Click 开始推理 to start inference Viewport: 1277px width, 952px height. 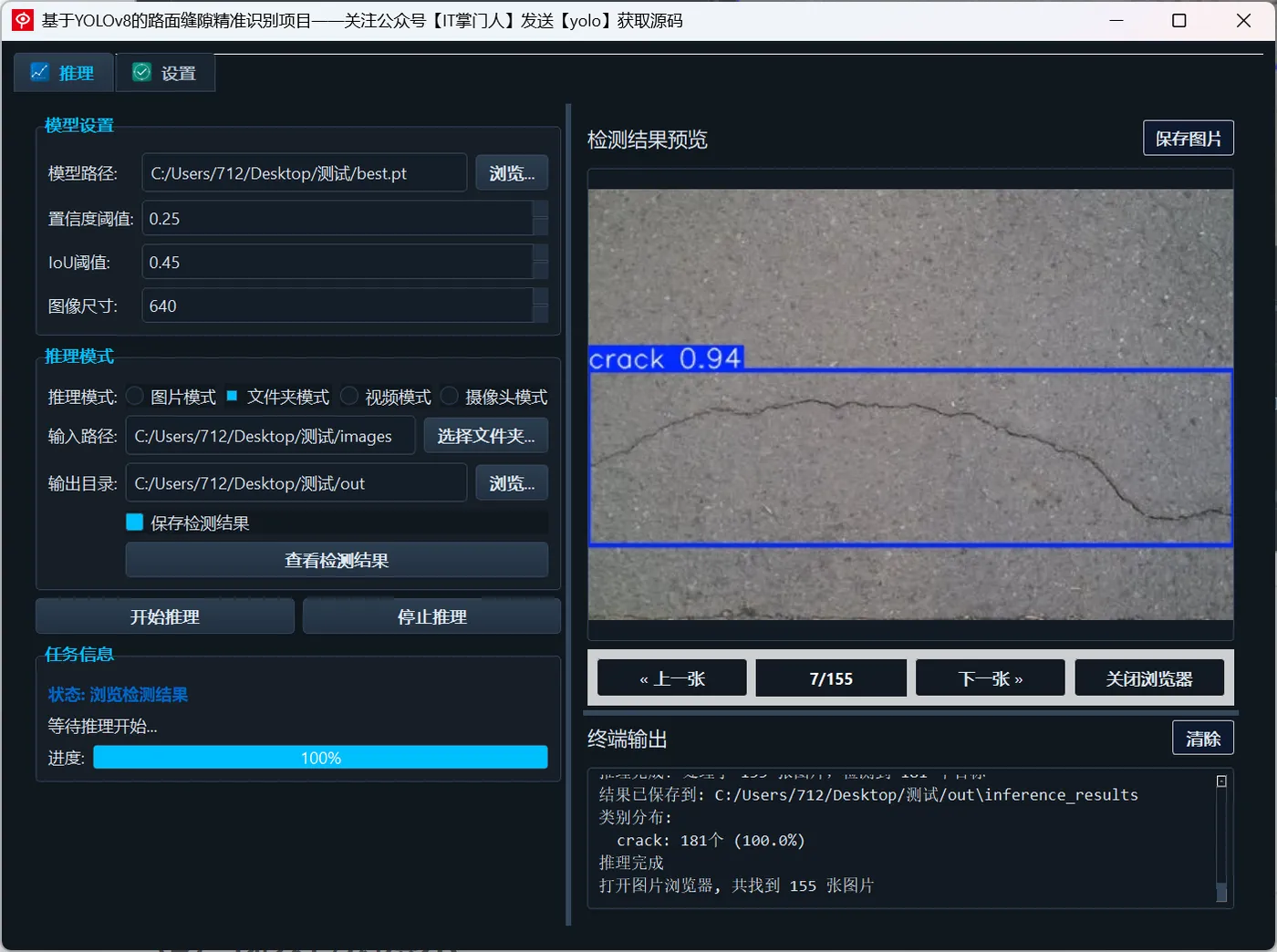164,616
